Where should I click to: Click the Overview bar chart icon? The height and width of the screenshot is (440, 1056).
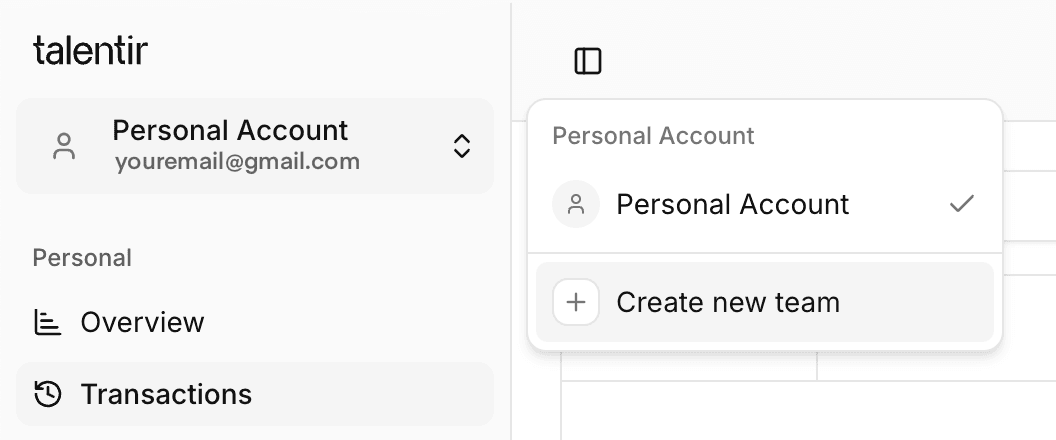tap(47, 322)
